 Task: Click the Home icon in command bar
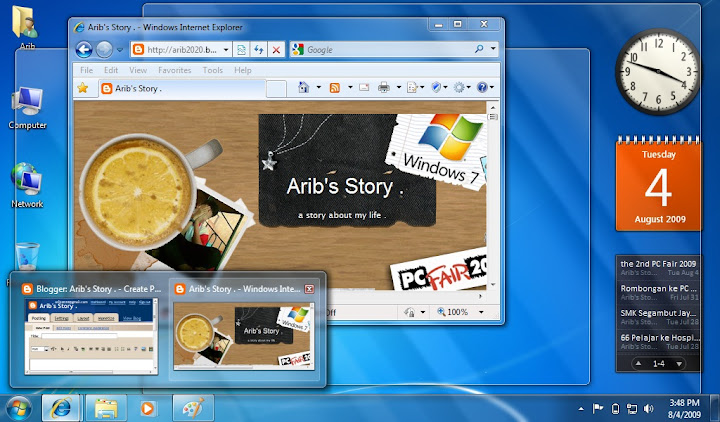pos(304,87)
